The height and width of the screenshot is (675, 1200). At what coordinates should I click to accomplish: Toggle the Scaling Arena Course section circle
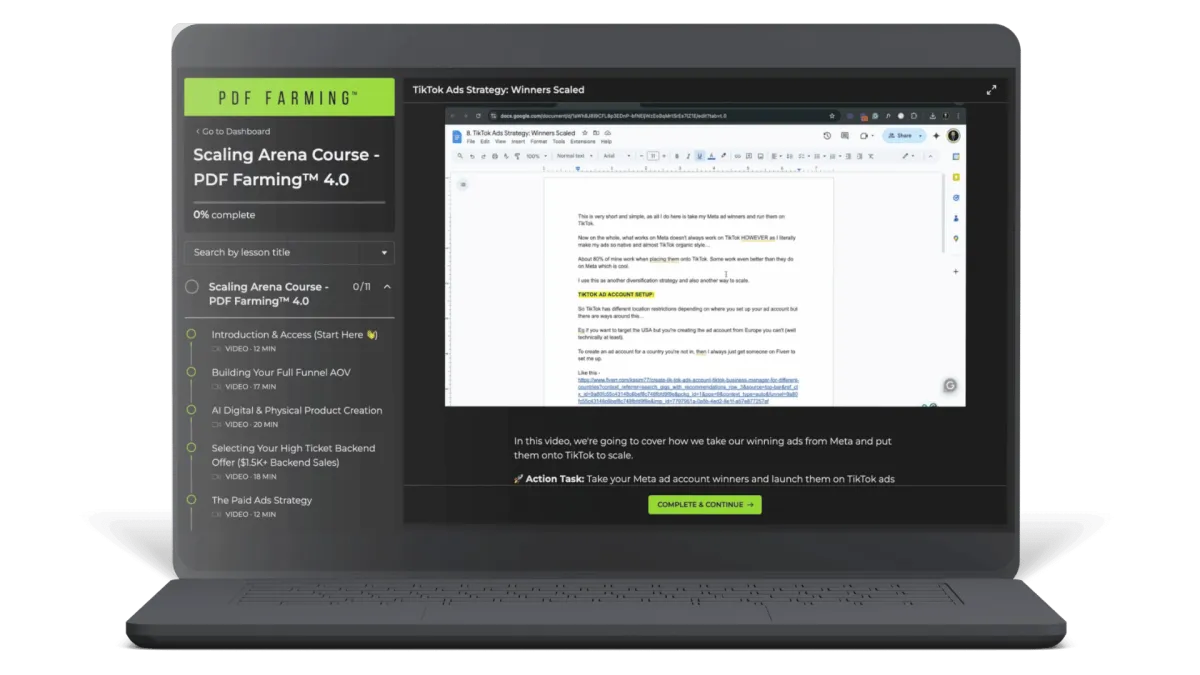pos(191,287)
